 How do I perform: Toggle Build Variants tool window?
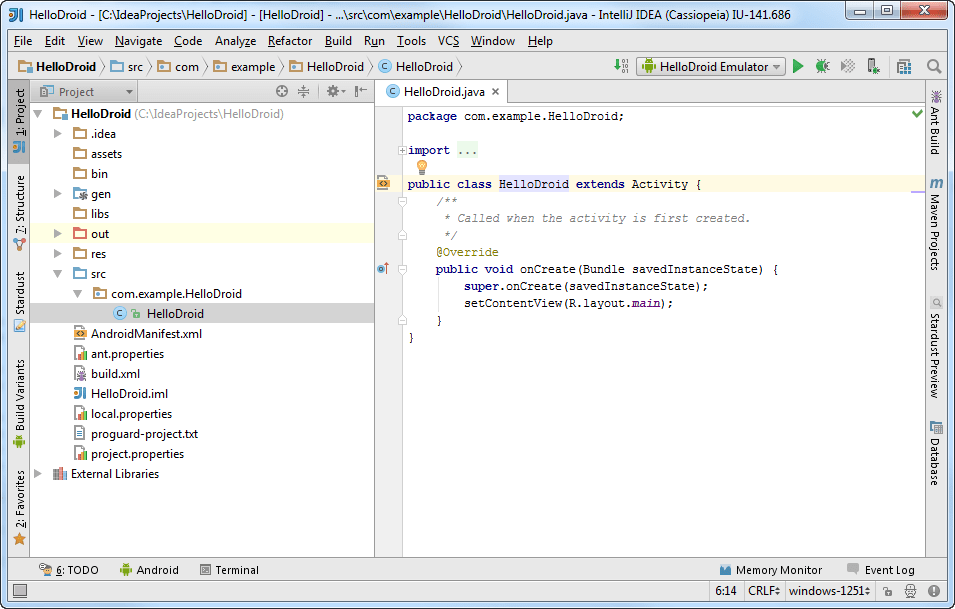[19, 403]
